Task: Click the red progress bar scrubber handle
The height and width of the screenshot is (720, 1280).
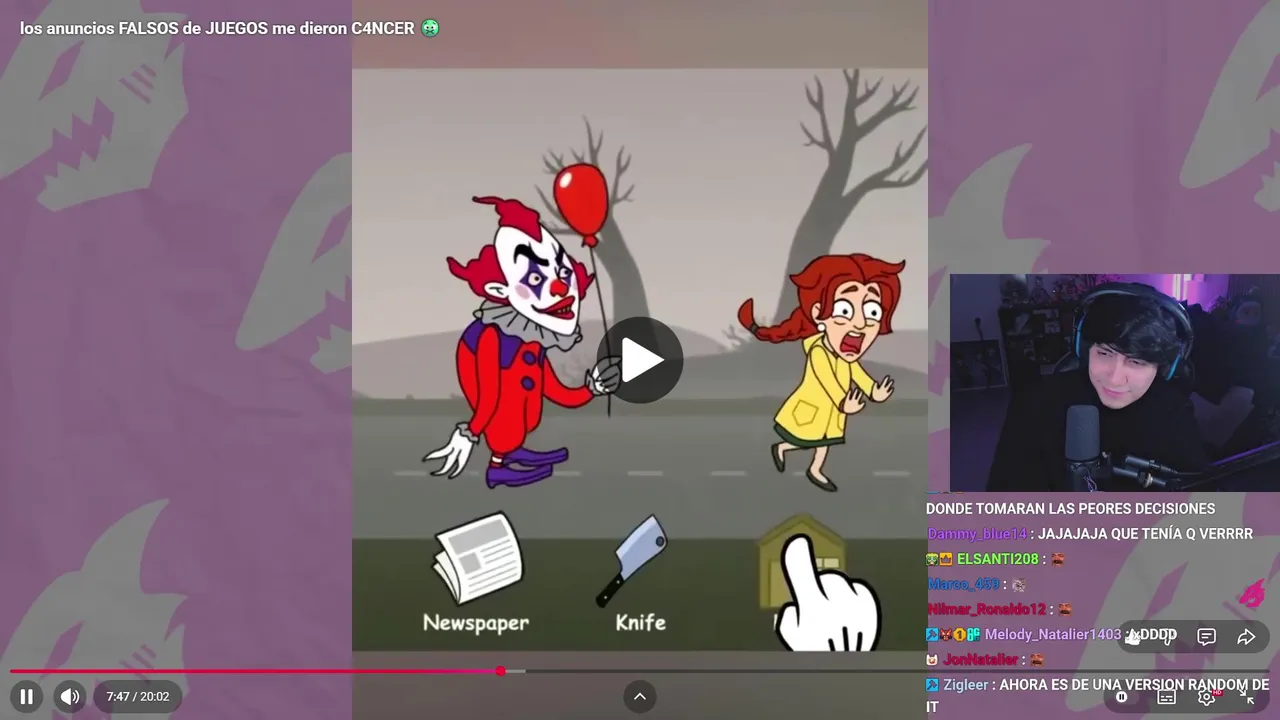Action: click(x=500, y=671)
